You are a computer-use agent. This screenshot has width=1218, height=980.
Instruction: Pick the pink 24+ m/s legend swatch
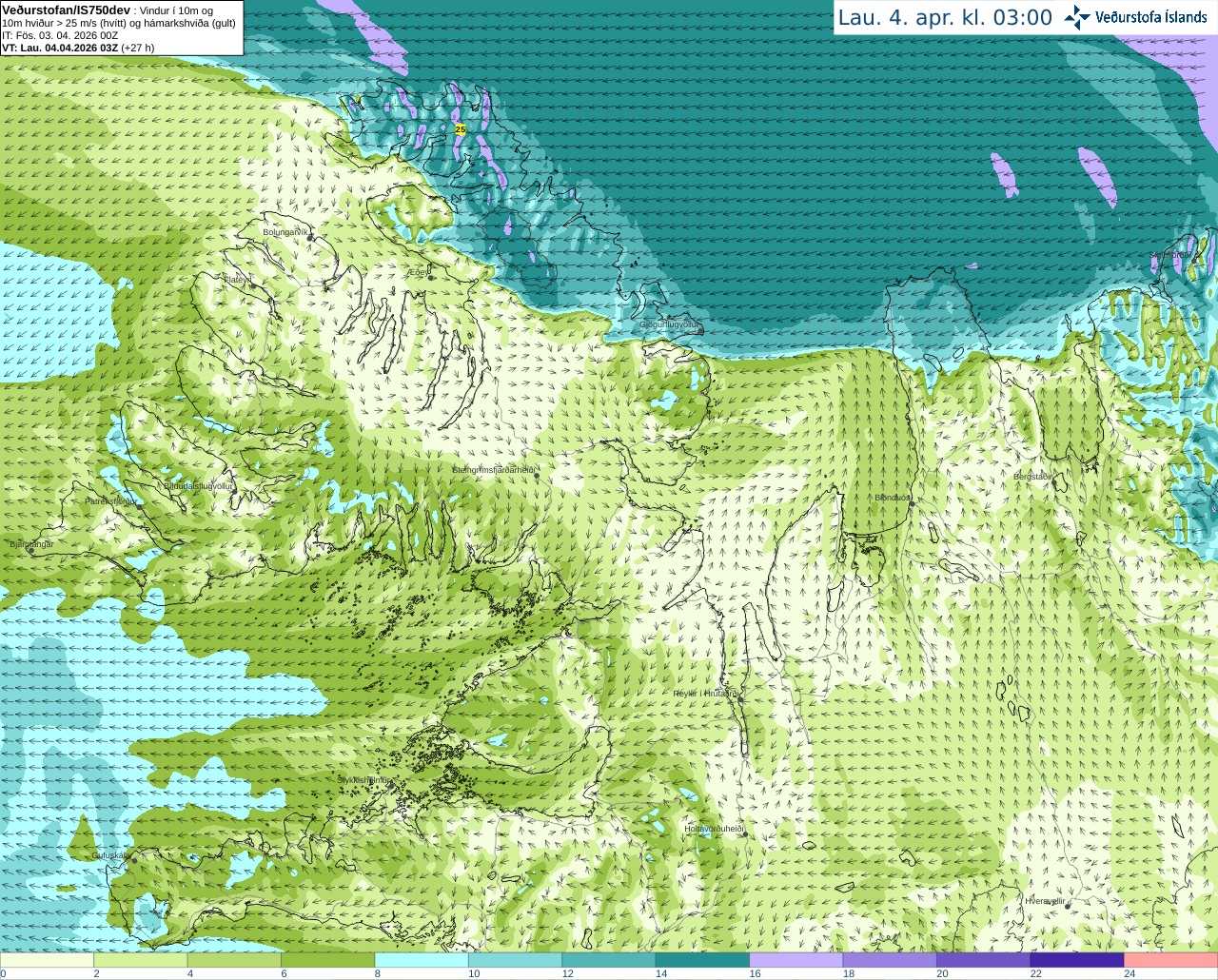1171,960
